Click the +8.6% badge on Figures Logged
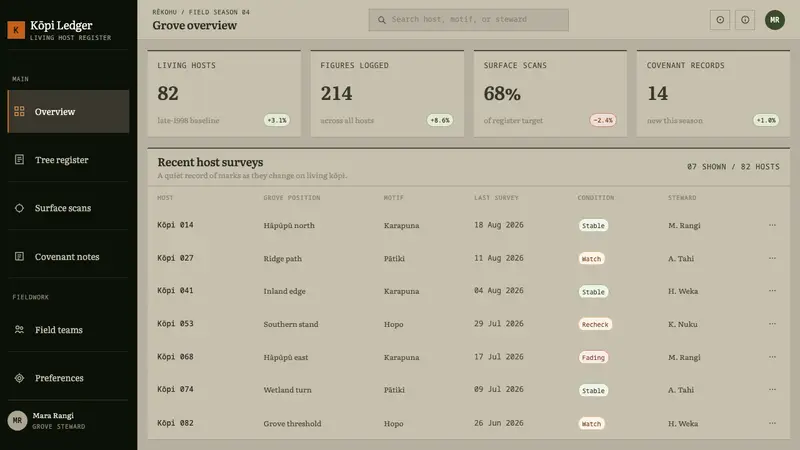The image size is (800, 450). coord(440,120)
